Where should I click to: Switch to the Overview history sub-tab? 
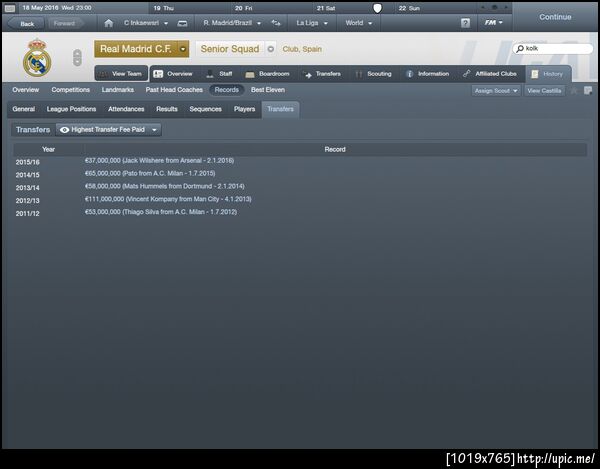pos(26,90)
